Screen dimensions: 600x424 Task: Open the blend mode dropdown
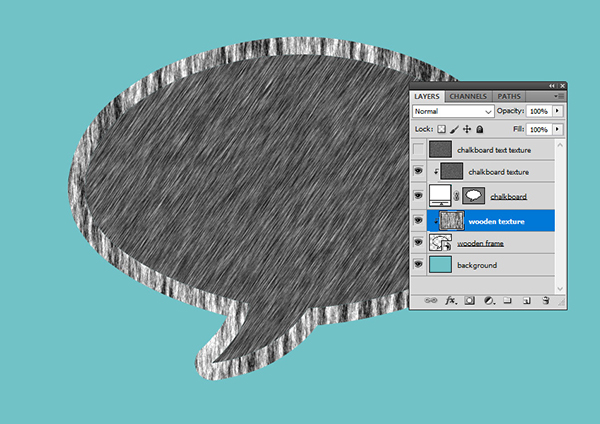coord(454,110)
